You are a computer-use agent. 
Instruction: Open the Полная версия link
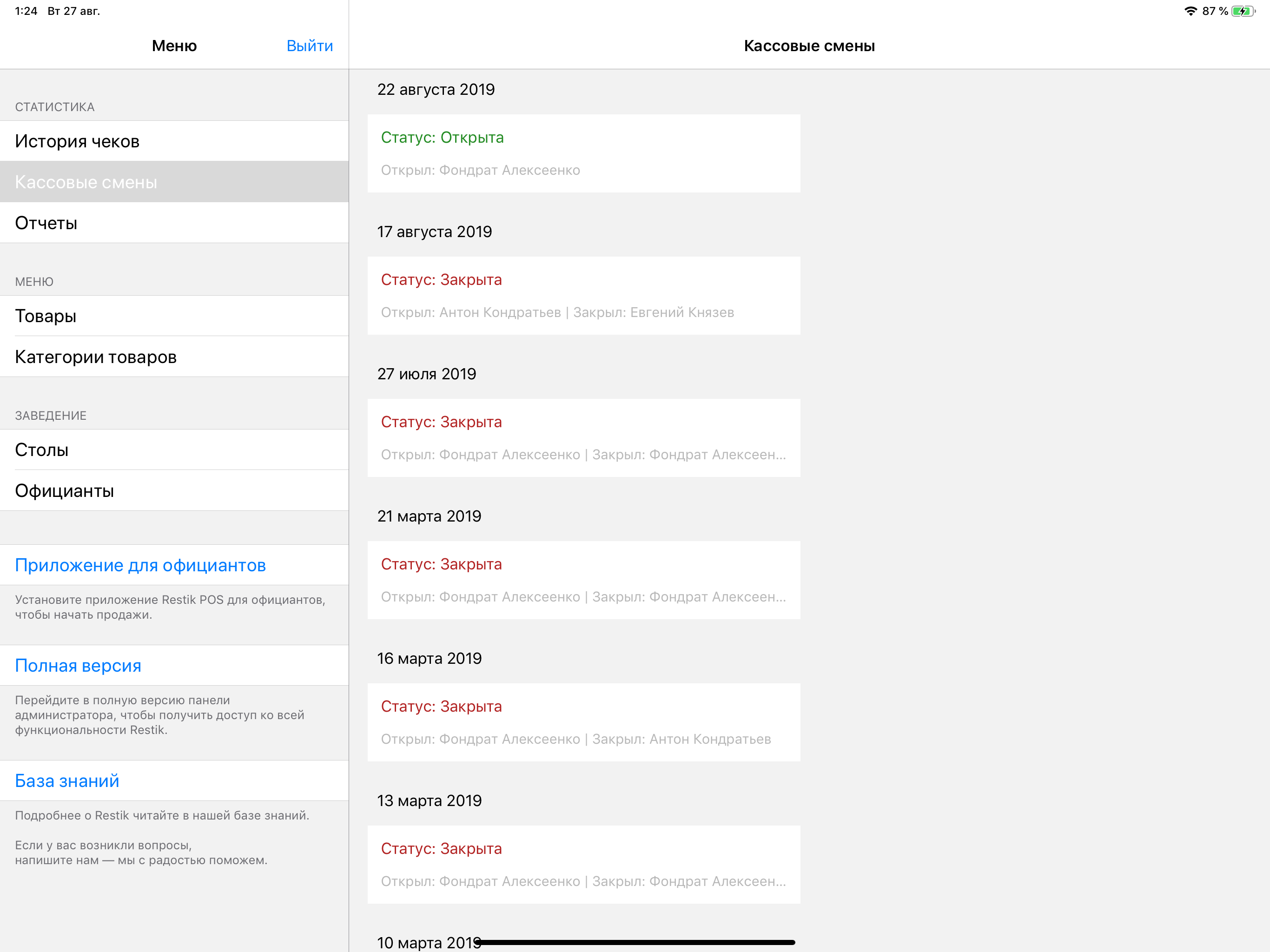(78, 666)
